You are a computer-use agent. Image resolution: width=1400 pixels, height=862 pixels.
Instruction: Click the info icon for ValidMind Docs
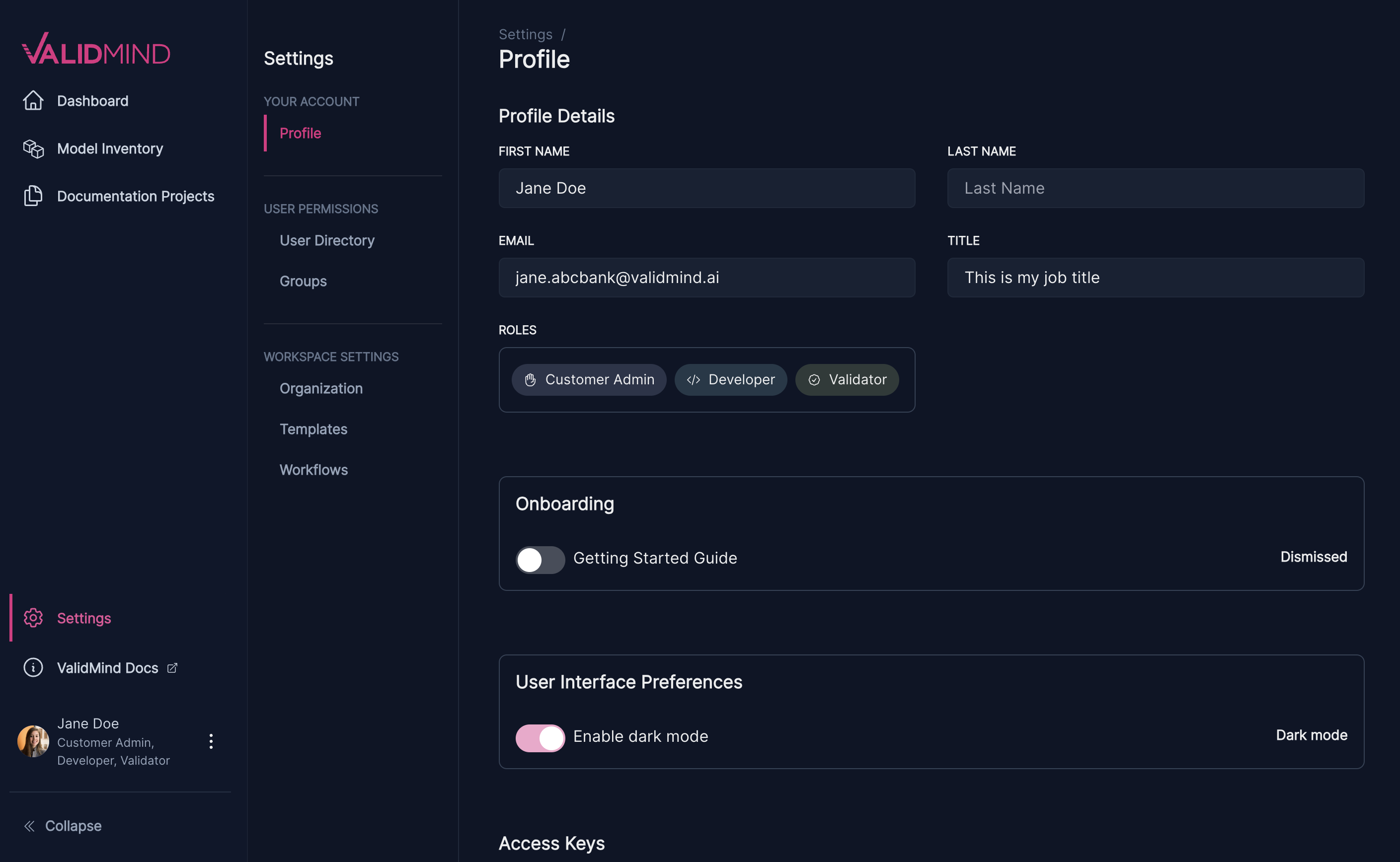pos(33,667)
